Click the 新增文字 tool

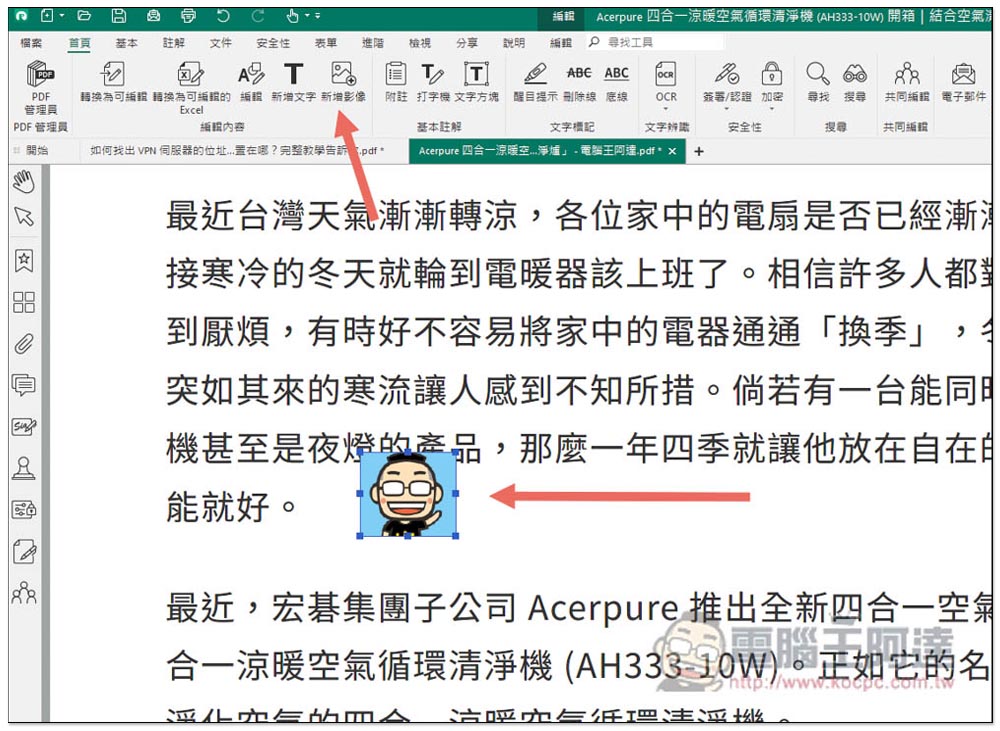tap(293, 81)
